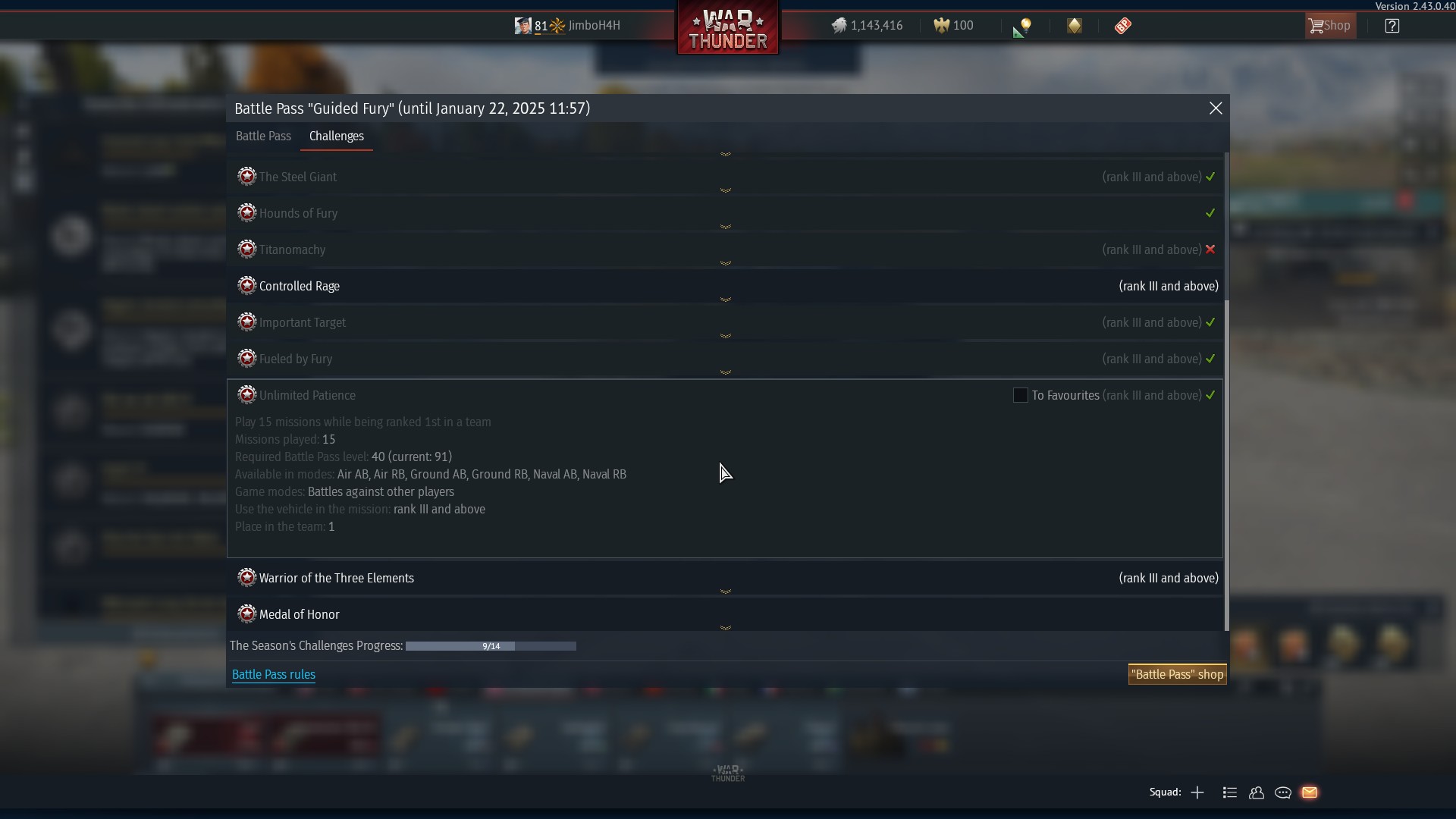Expand the Controlled Rage challenge
Viewport: 1456px width, 819px height.
click(x=724, y=286)
